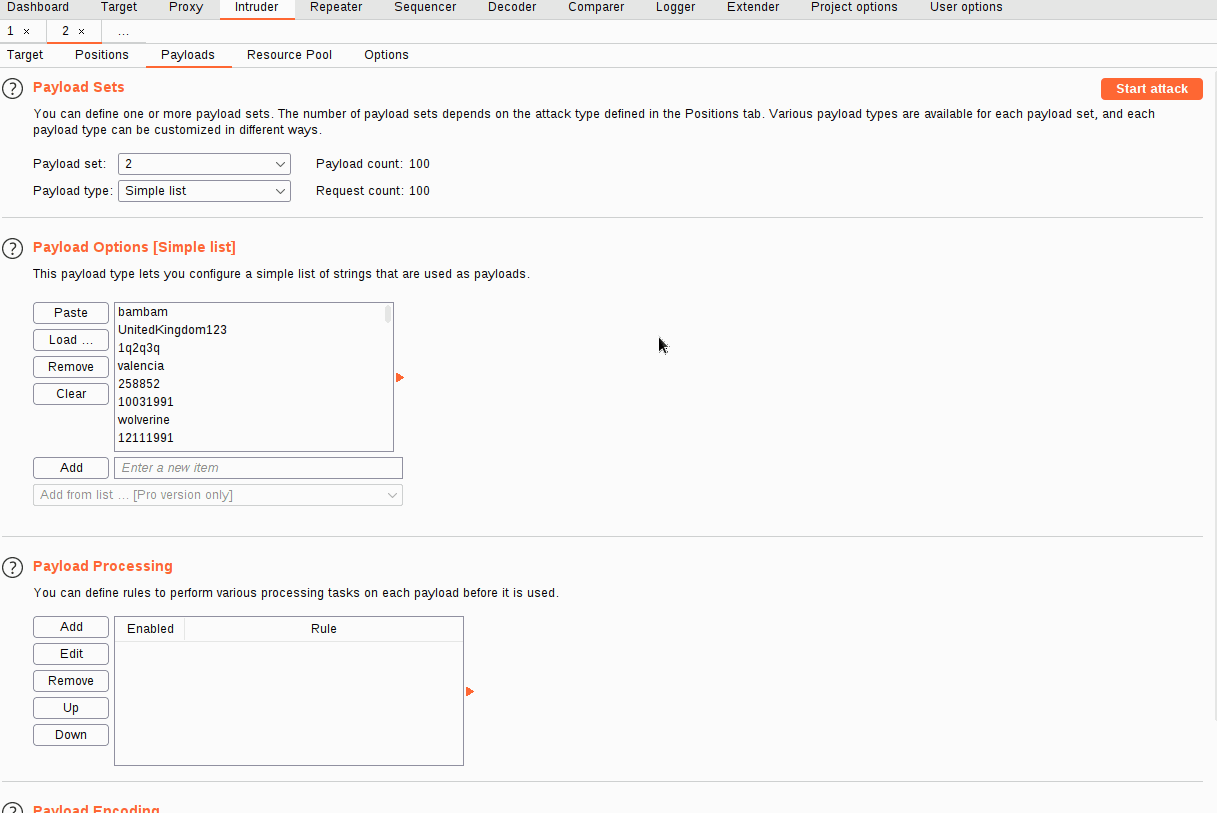The height and width of the screenshot is (813, 1217).
Task: Select UnitedKingdom123 in the payload list
Action: [172, 330]
